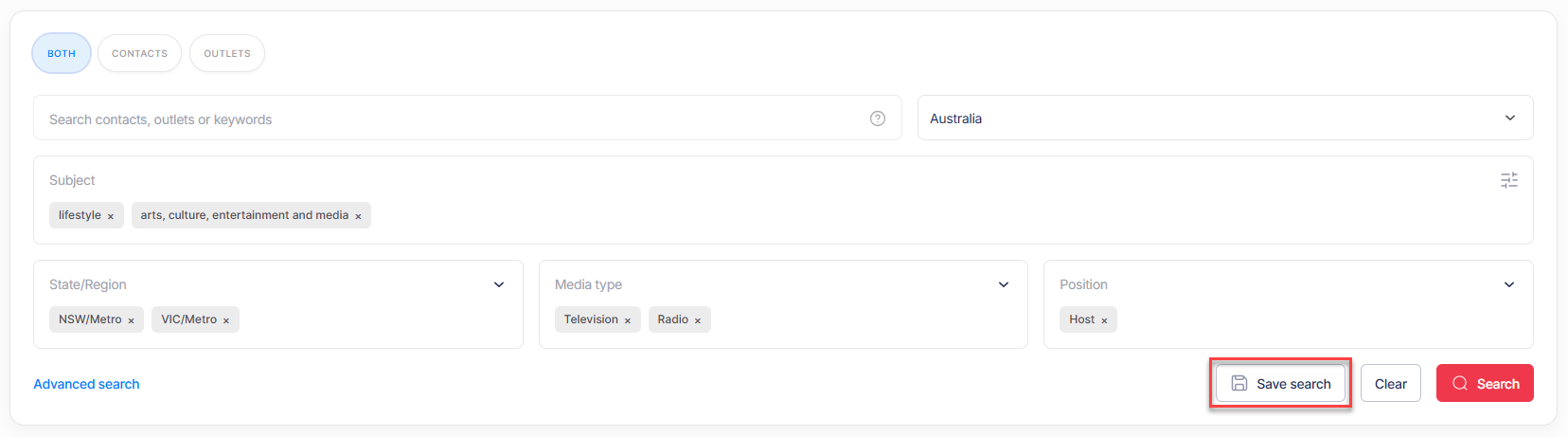Remove the lifestyle subject tag

pos(111,216)
